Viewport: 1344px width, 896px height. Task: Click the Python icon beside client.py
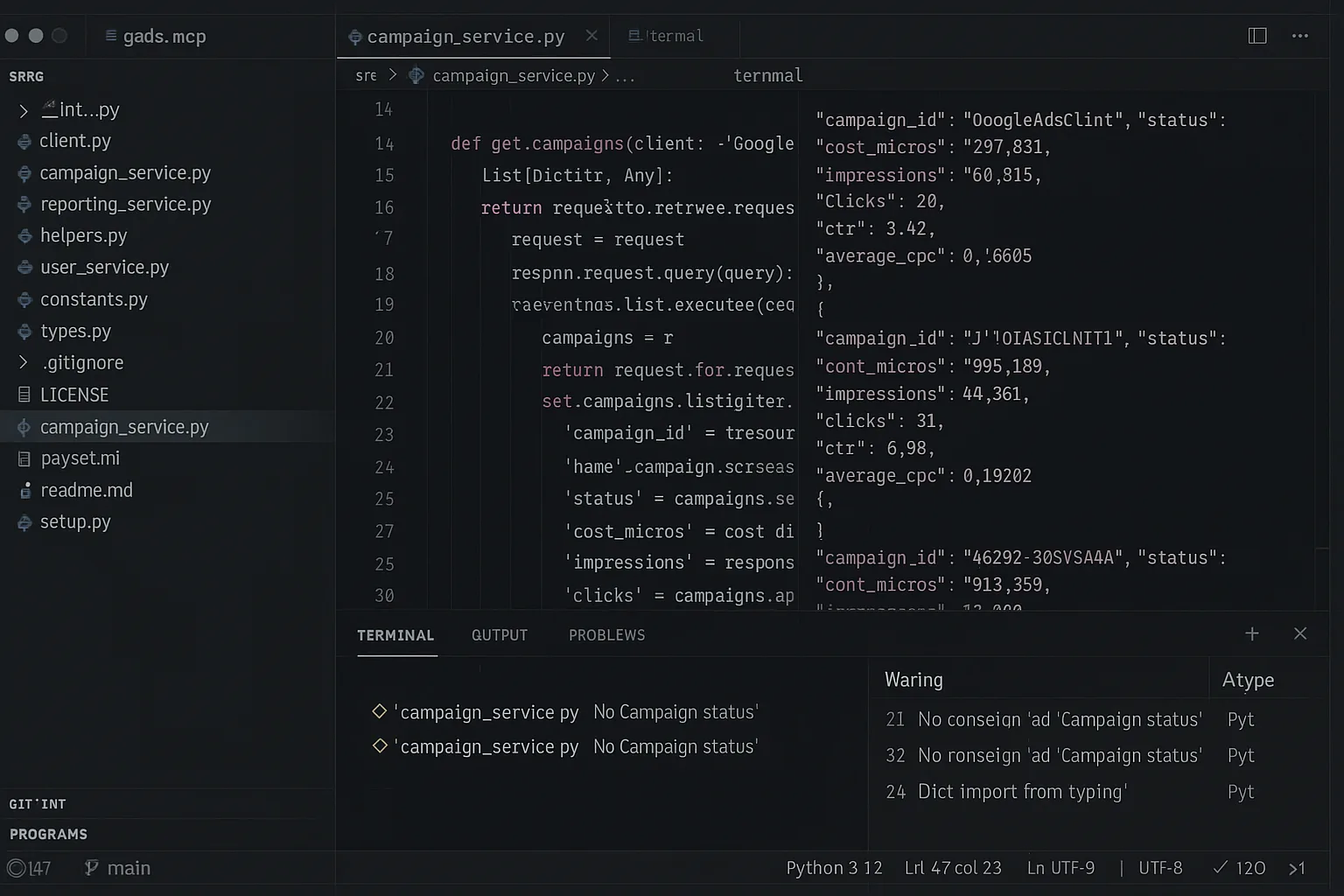point(24,141)
